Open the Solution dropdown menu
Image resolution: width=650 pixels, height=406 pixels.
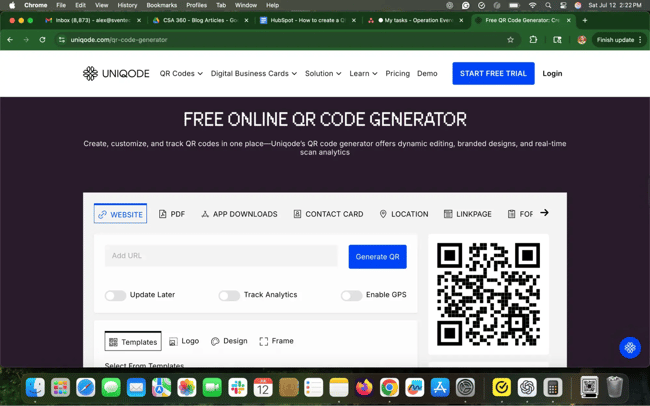[x=323, y=73]
